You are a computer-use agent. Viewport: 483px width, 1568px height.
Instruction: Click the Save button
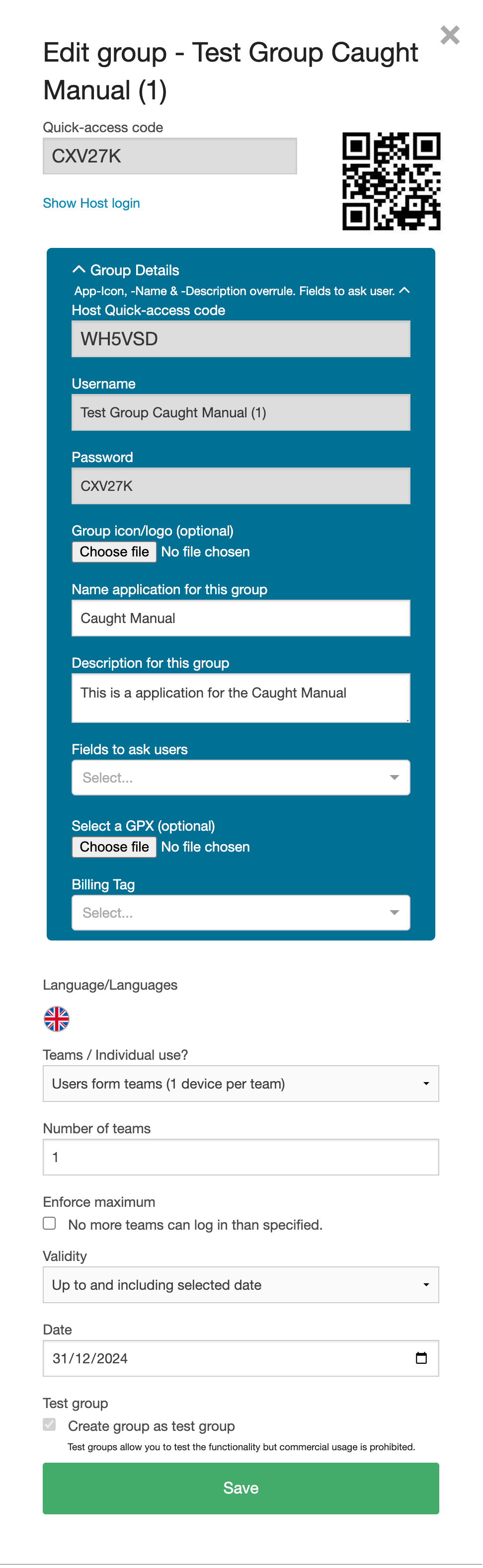241,1488
